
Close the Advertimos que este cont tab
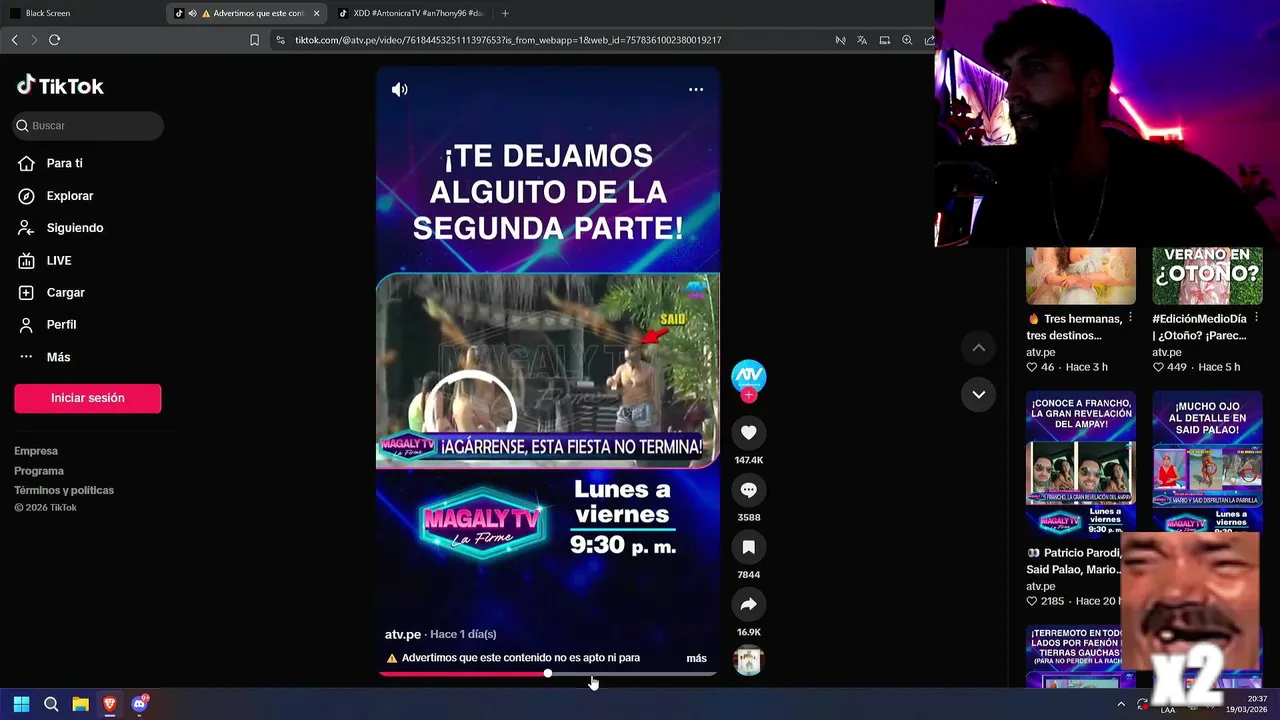(x=317, y=13)
